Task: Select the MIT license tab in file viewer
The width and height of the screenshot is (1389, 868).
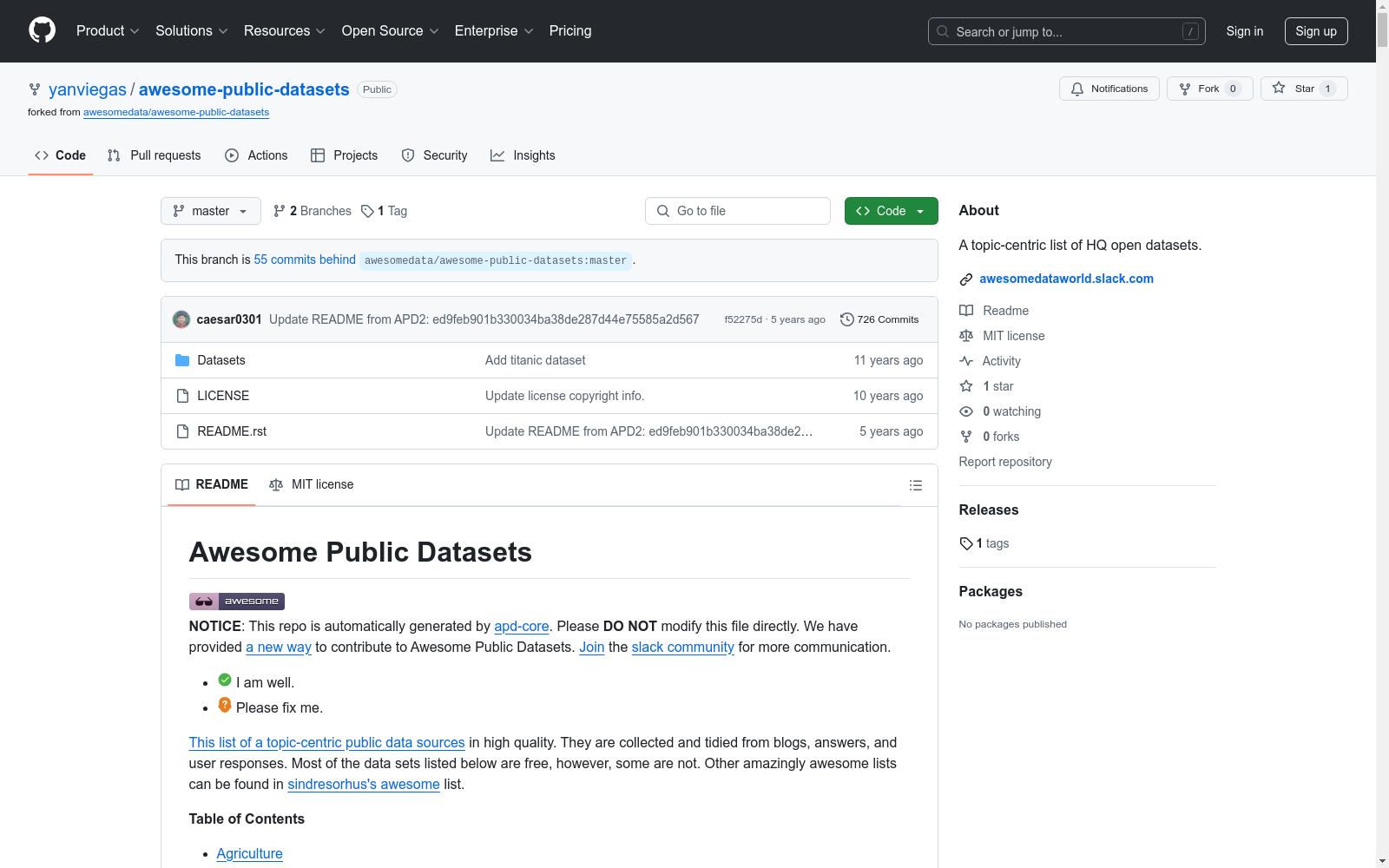Action: click(x=312, y=484)
